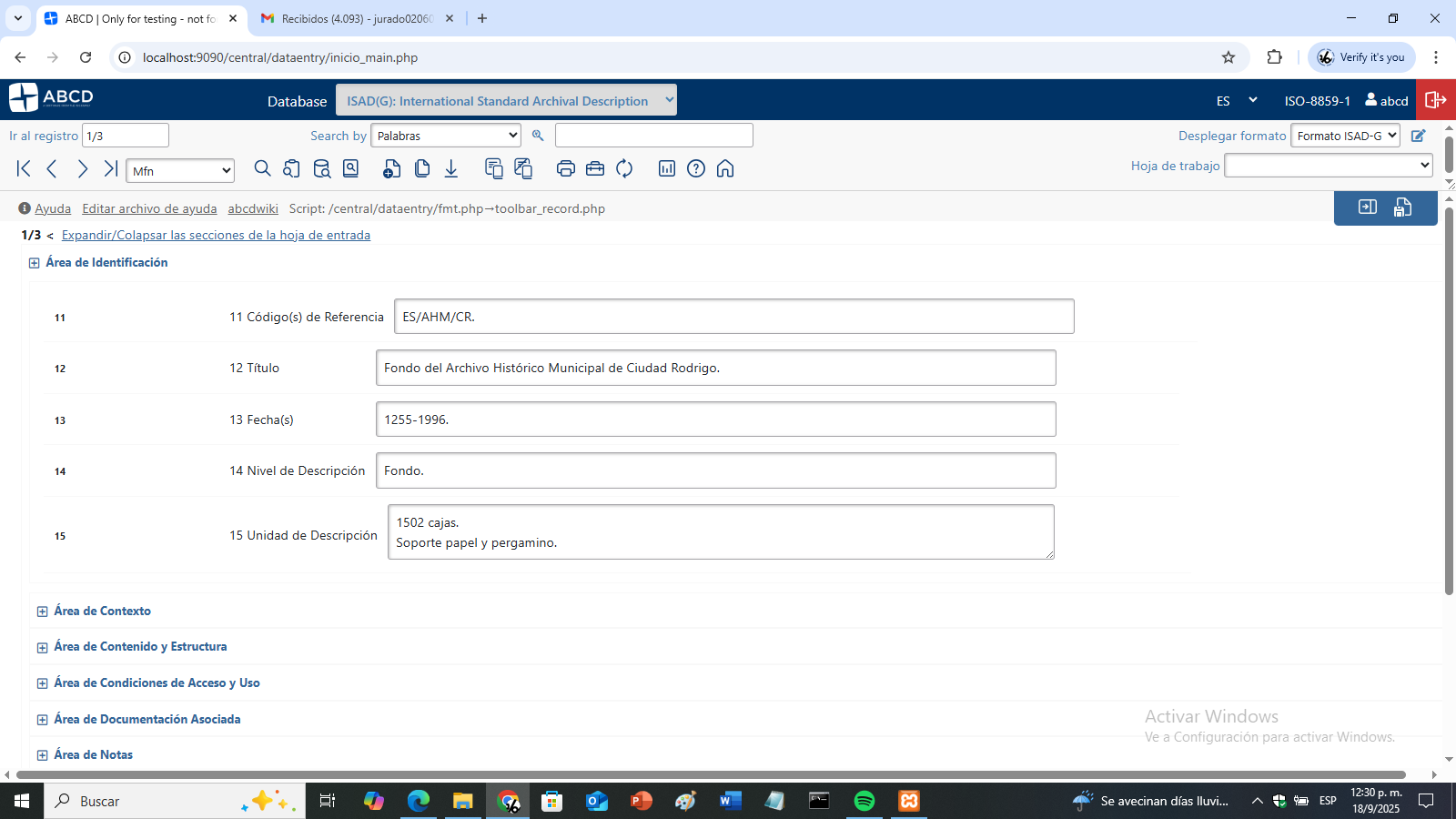Open the Hoja de trabajo dropdown
The width and height of the screenshot is (1456, 819).
point(1329,166)
